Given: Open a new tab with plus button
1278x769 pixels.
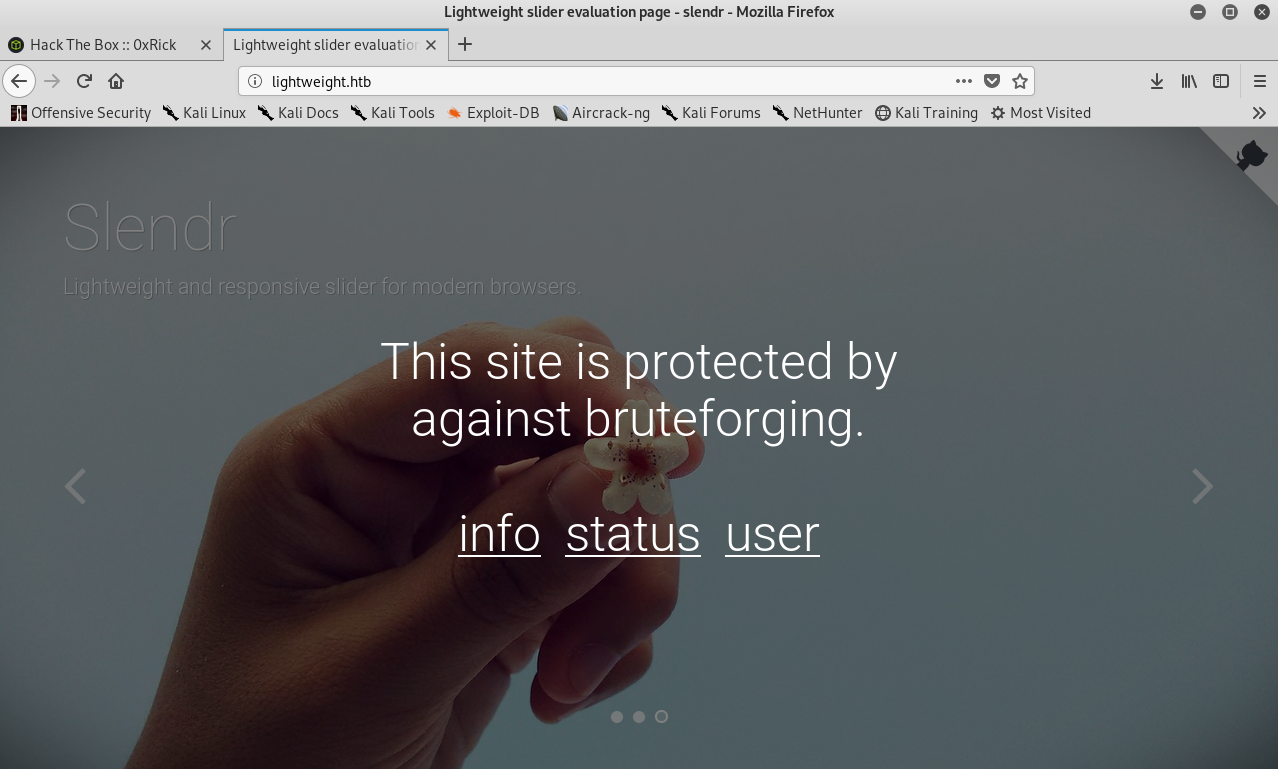Looking at the screenshot, I should (x=465, y=44).
